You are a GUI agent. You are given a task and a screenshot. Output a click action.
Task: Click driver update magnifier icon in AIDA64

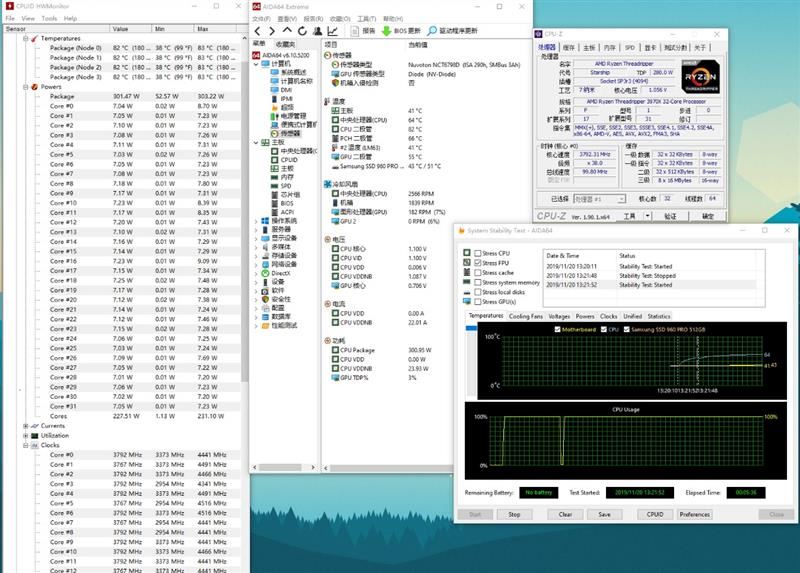432,31
